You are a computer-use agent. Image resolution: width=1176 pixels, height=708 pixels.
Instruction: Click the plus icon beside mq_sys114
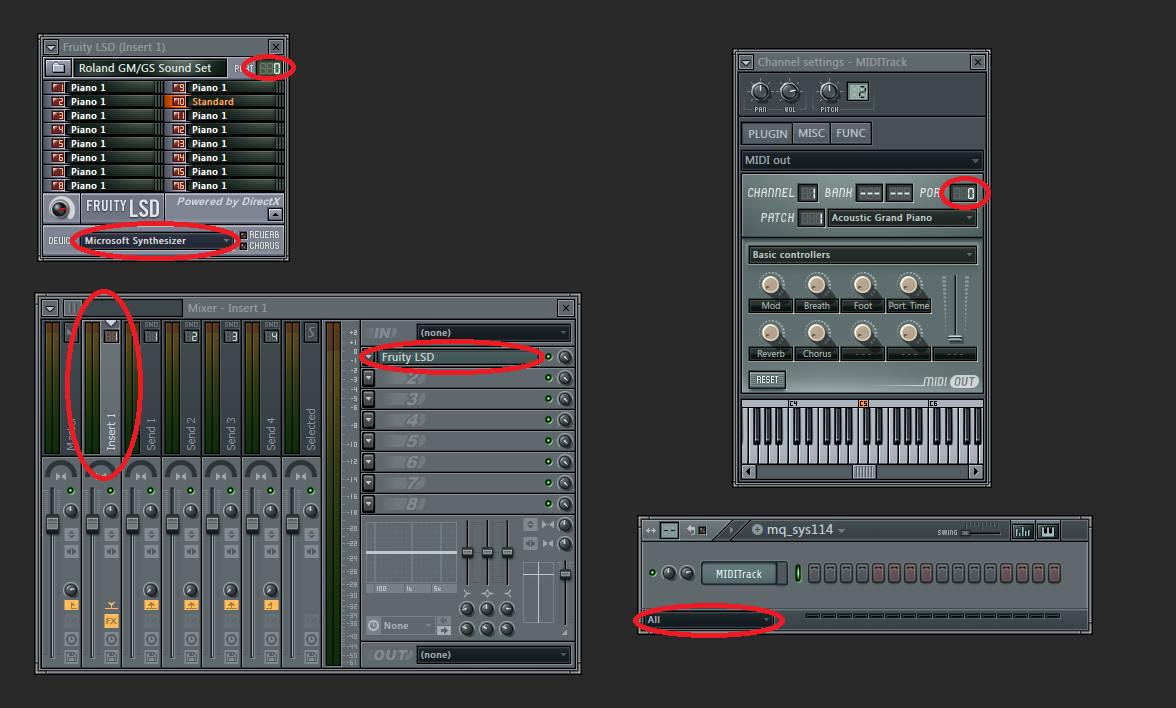(x=757, y=530)
